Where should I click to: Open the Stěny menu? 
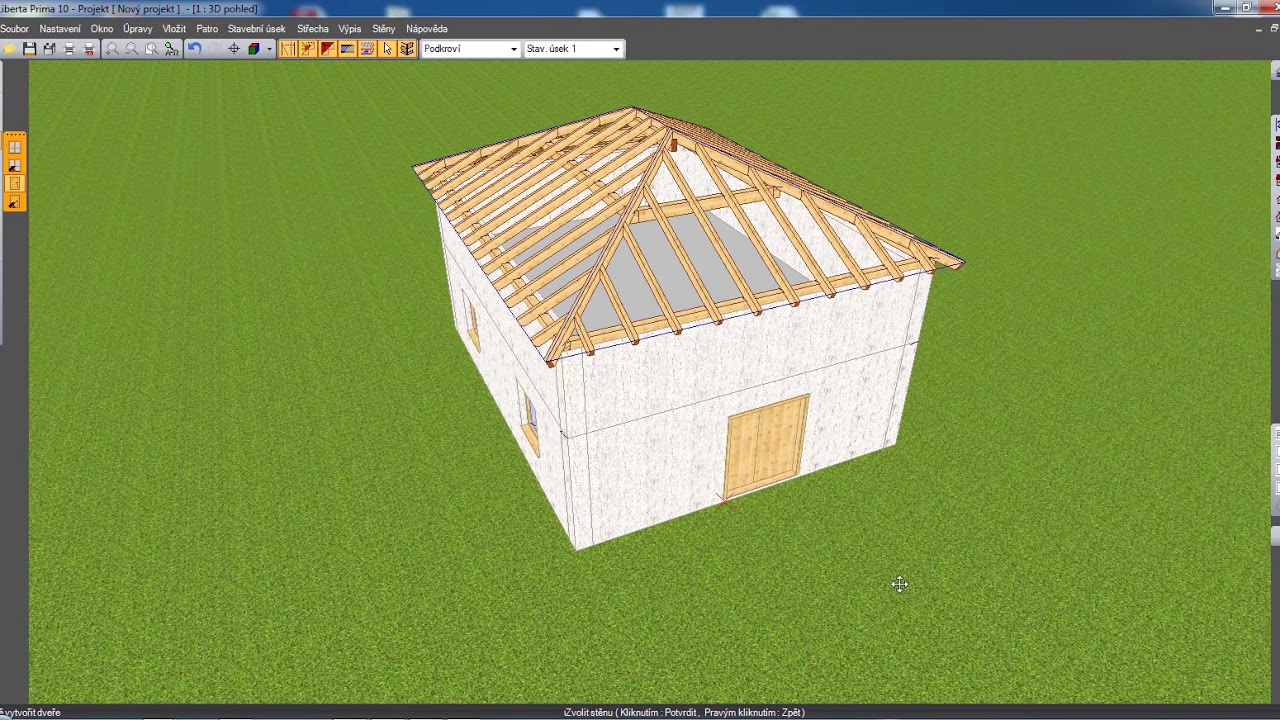click(384, 29)
